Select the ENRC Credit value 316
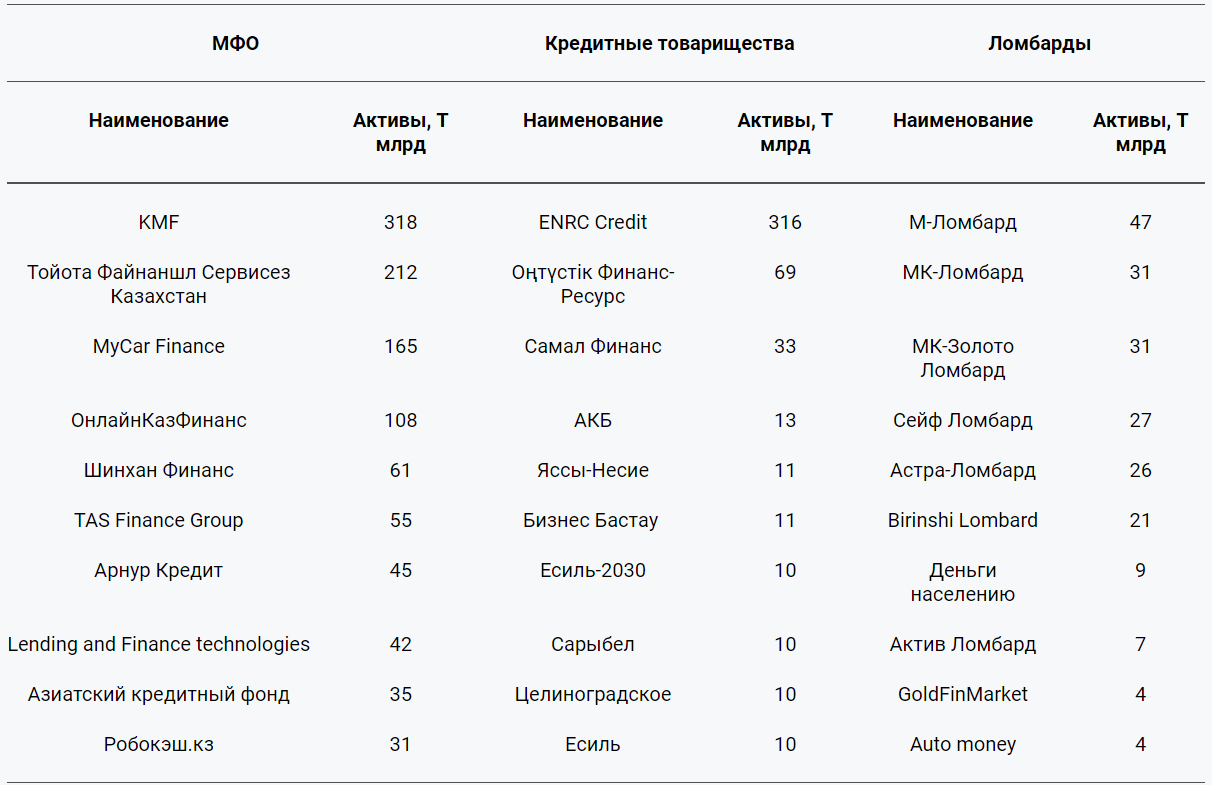Viewport: 1212px width, 785px height. click(785, 222)
